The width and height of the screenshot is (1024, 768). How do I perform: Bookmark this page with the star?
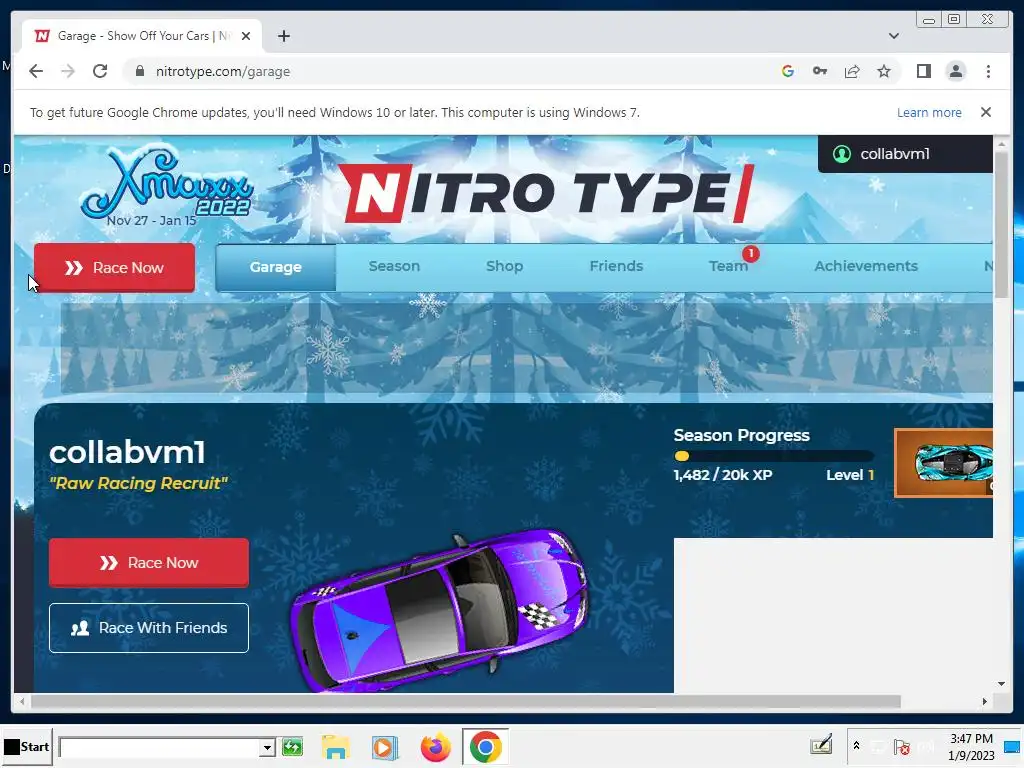click(x=884, y=71)
